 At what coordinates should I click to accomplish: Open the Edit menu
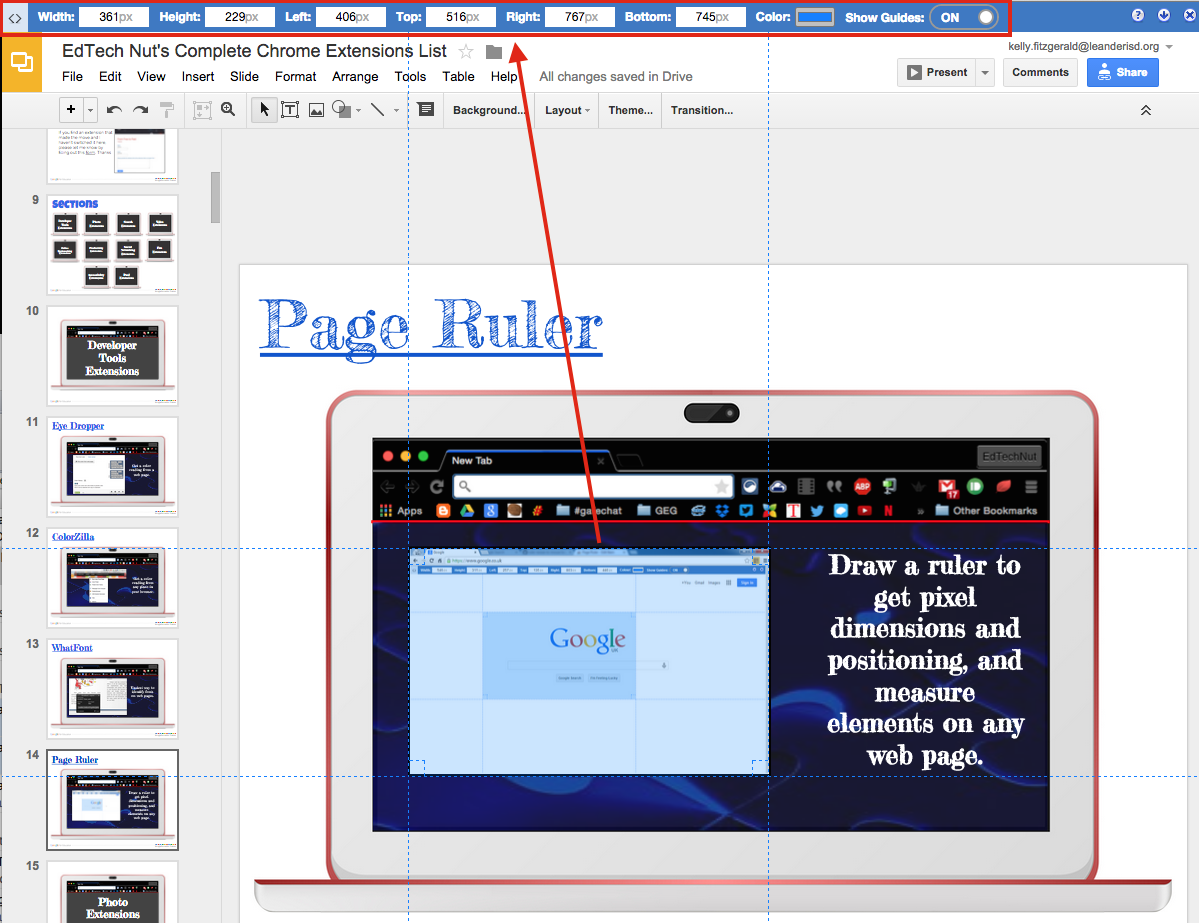pos(110,76)
